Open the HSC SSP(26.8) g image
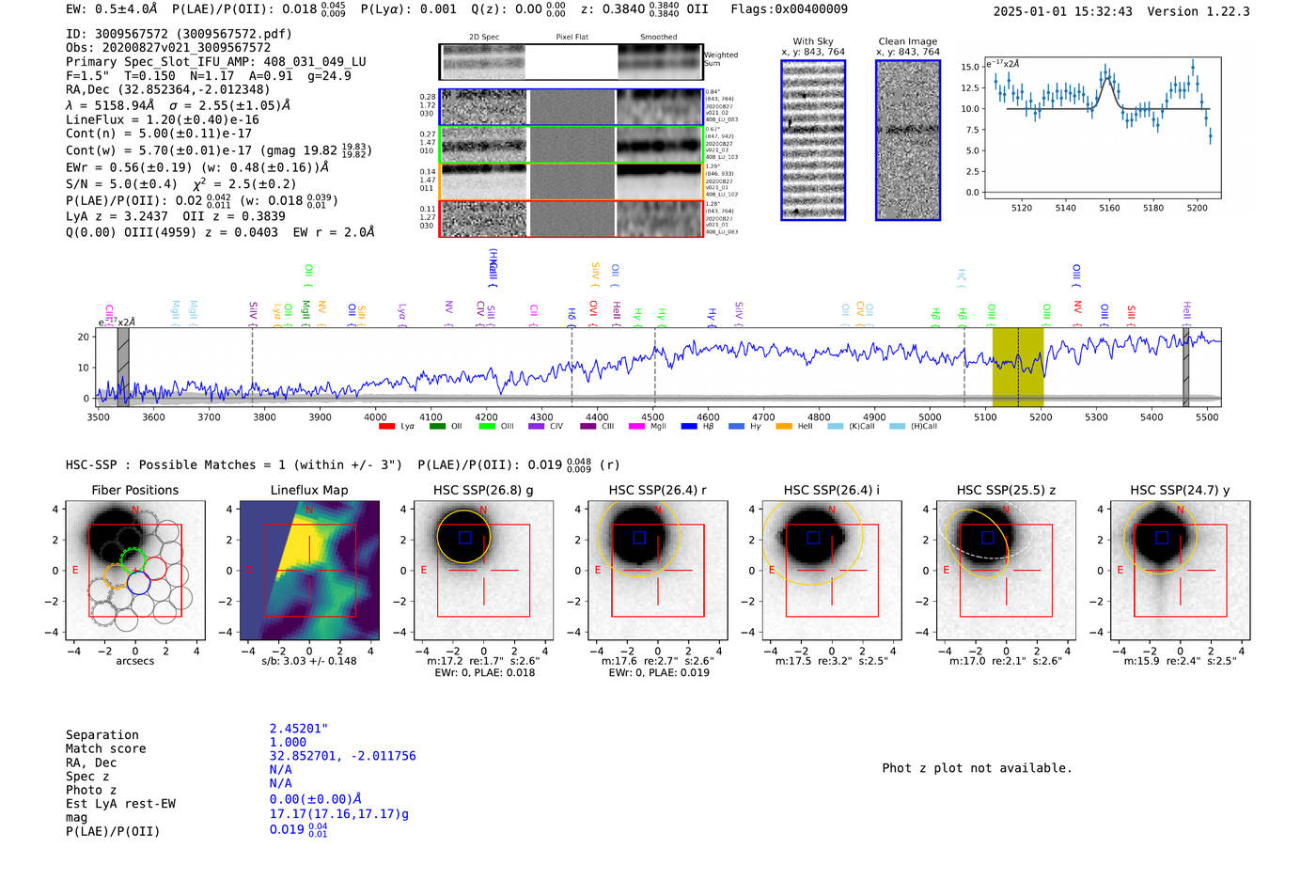This screenshot has width=1316, height=896. click(483, 570)
